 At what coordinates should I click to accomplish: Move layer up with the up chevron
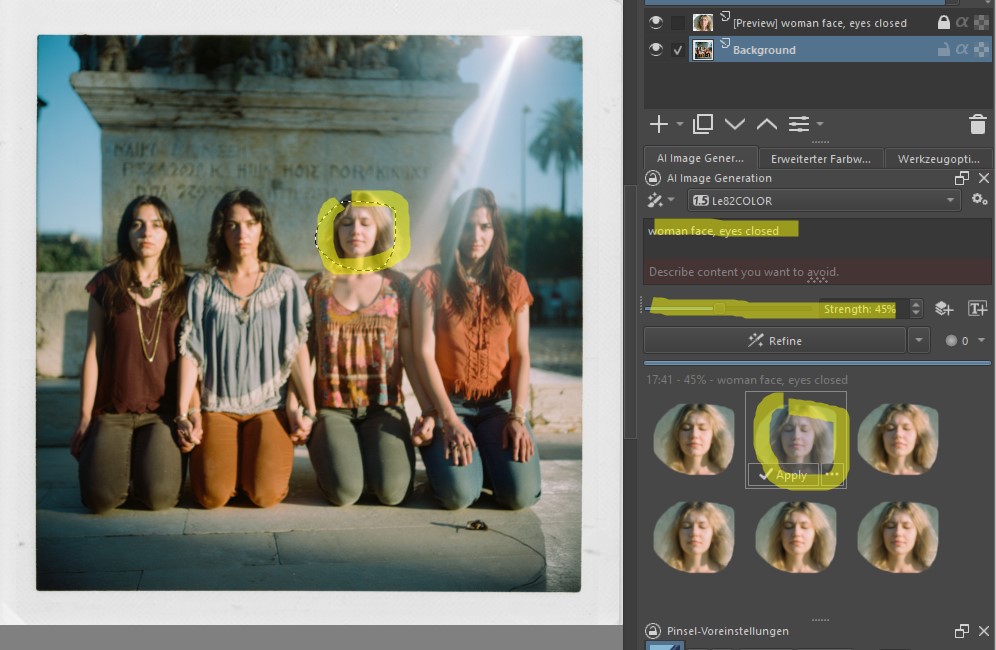(x=767, y=124)
